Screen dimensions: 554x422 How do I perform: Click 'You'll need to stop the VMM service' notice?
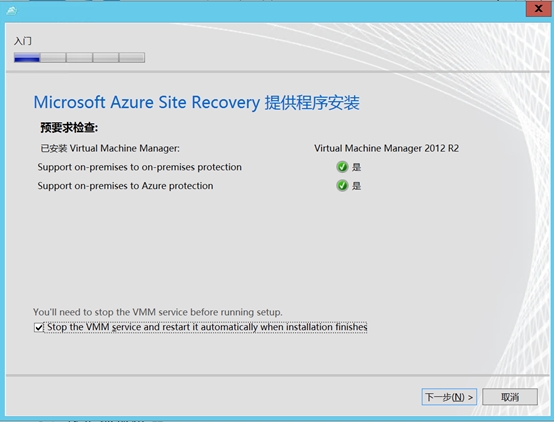point(158,312)
